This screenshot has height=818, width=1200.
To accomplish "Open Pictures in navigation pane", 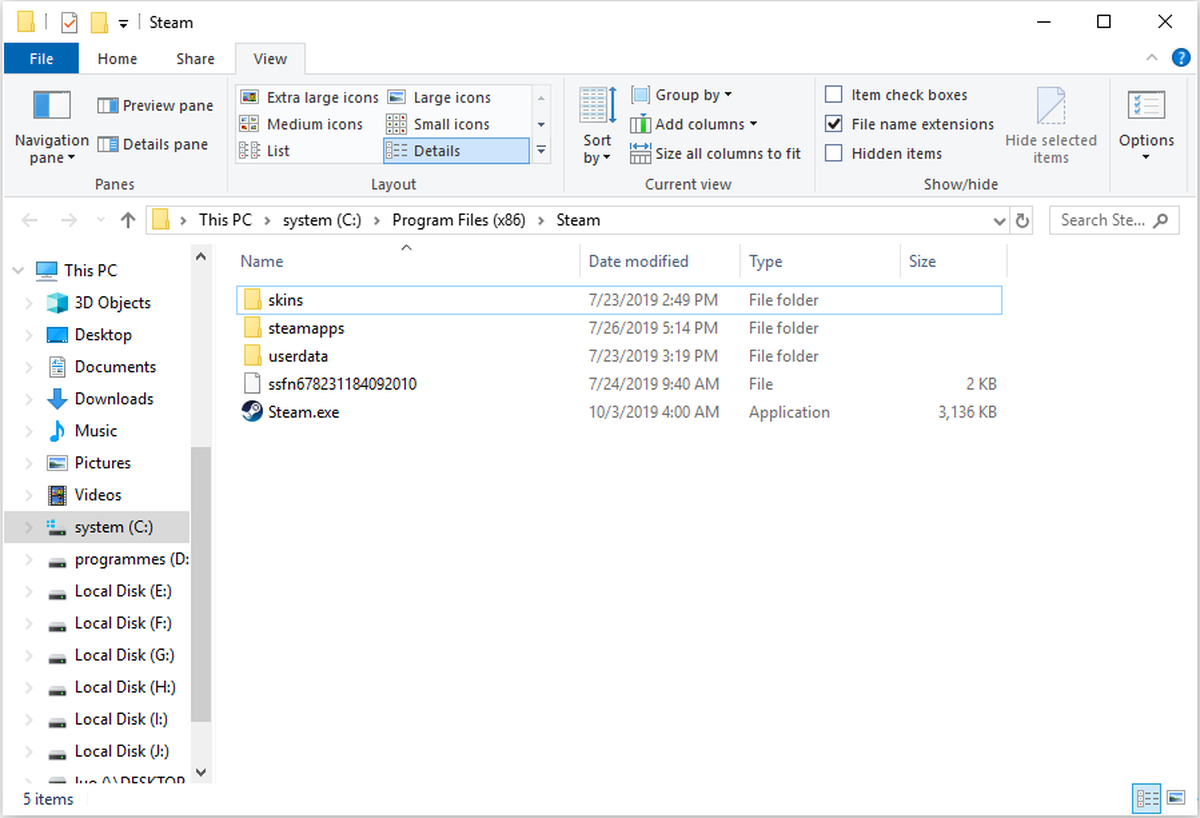I will pos(102,463).
